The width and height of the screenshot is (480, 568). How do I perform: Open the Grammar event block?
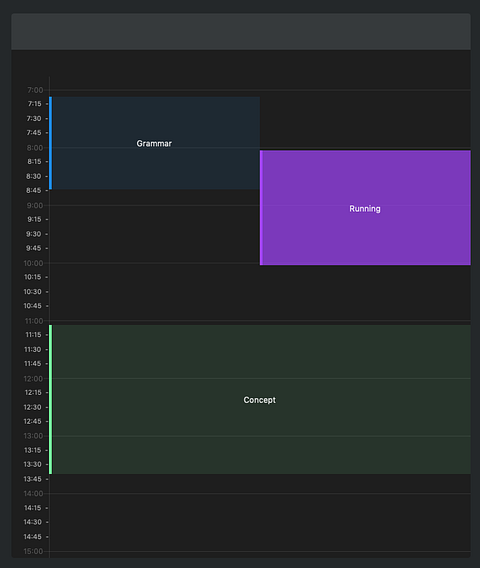pyautogui.click(x=155, y=143)
